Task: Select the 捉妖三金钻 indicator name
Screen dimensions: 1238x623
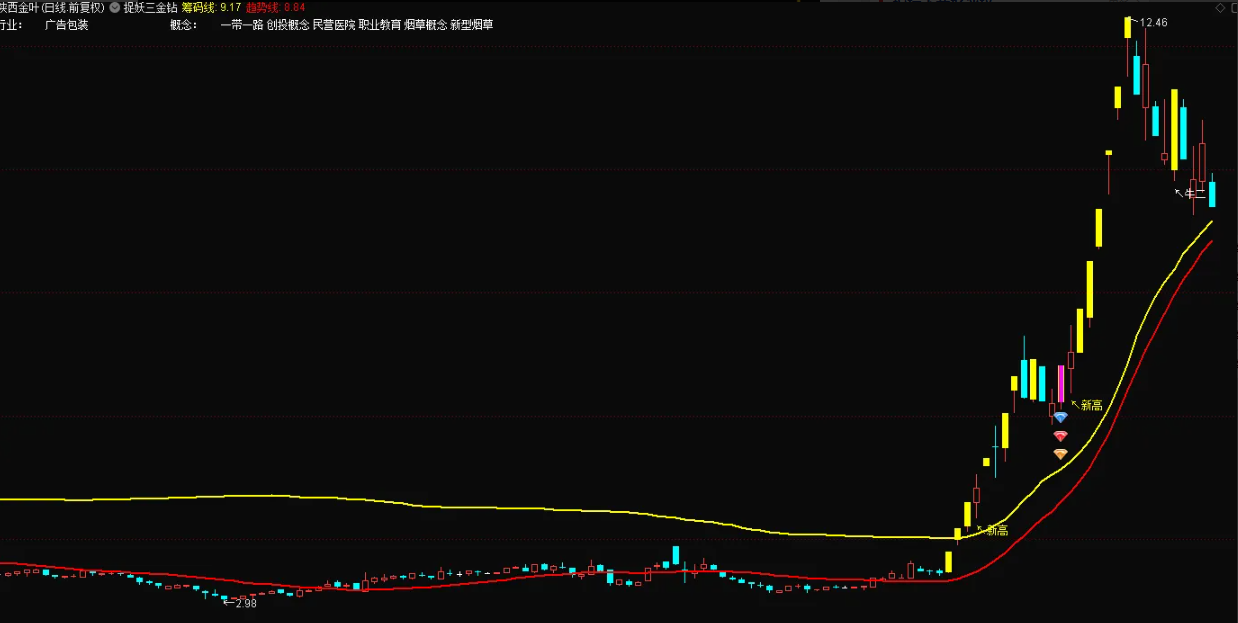Action: (150, 7)
